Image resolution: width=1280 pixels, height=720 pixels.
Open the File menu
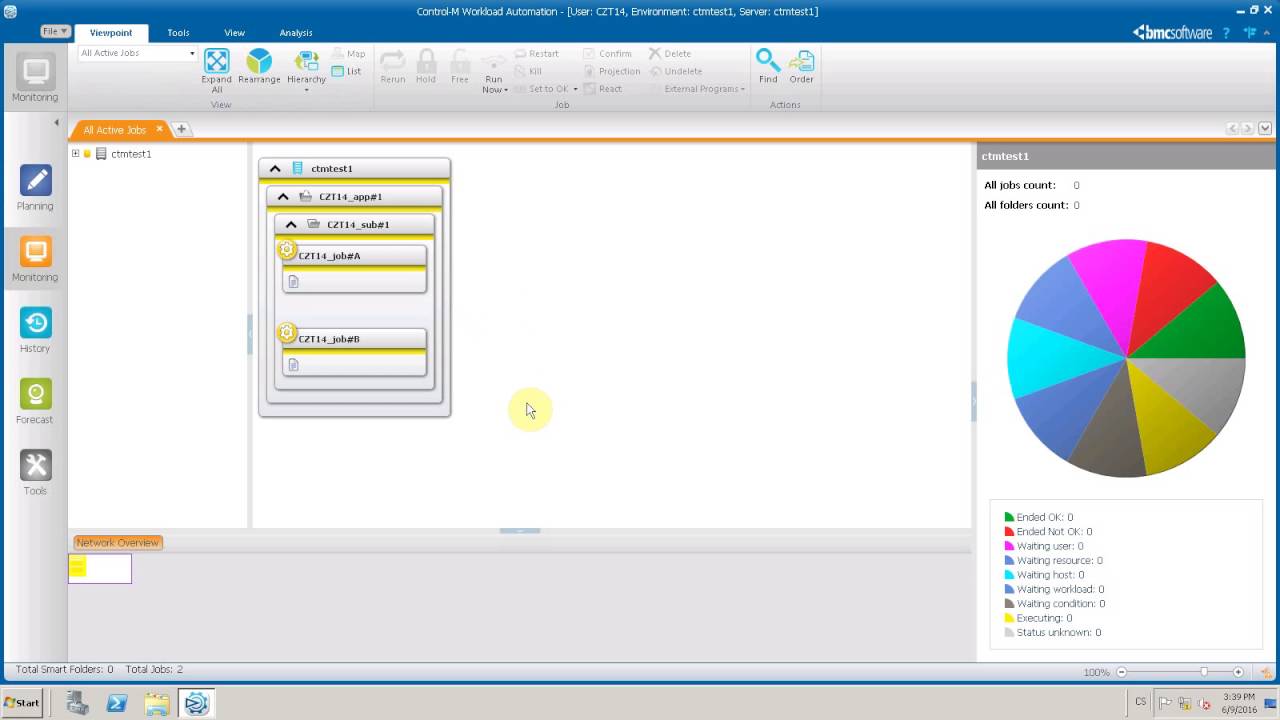click(x=54, y=32)
